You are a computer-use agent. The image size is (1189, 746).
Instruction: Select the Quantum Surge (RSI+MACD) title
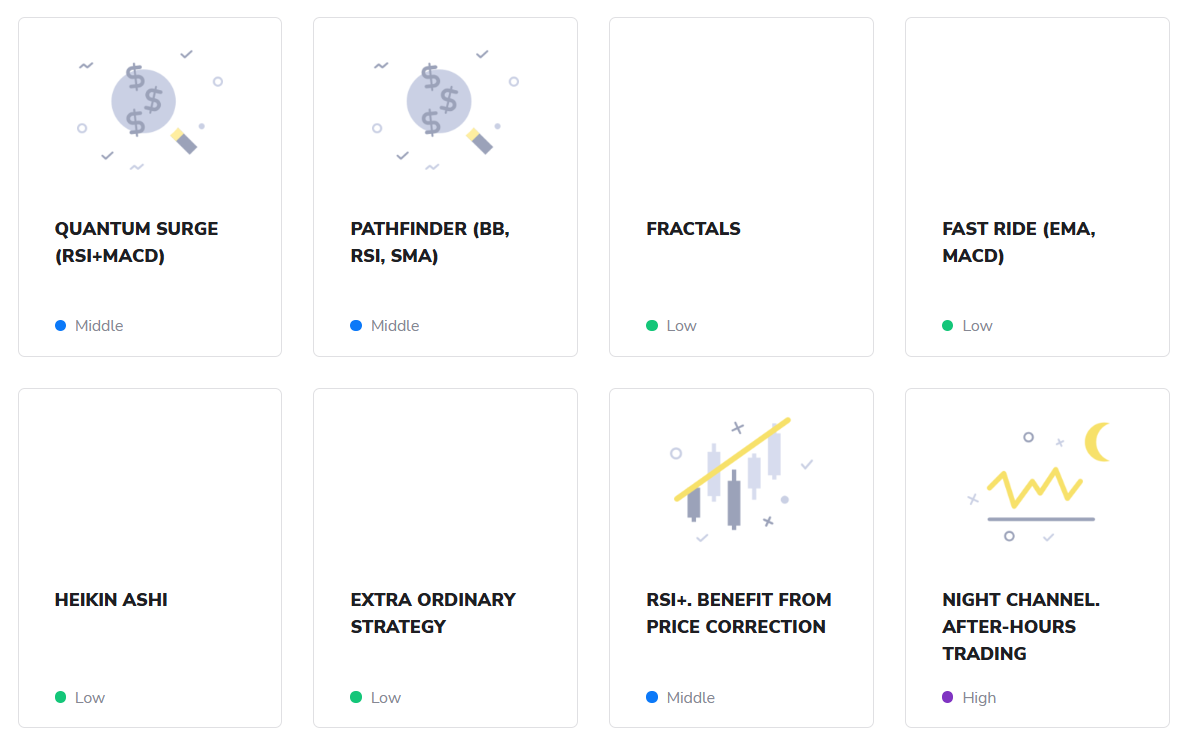pos(137,241)
